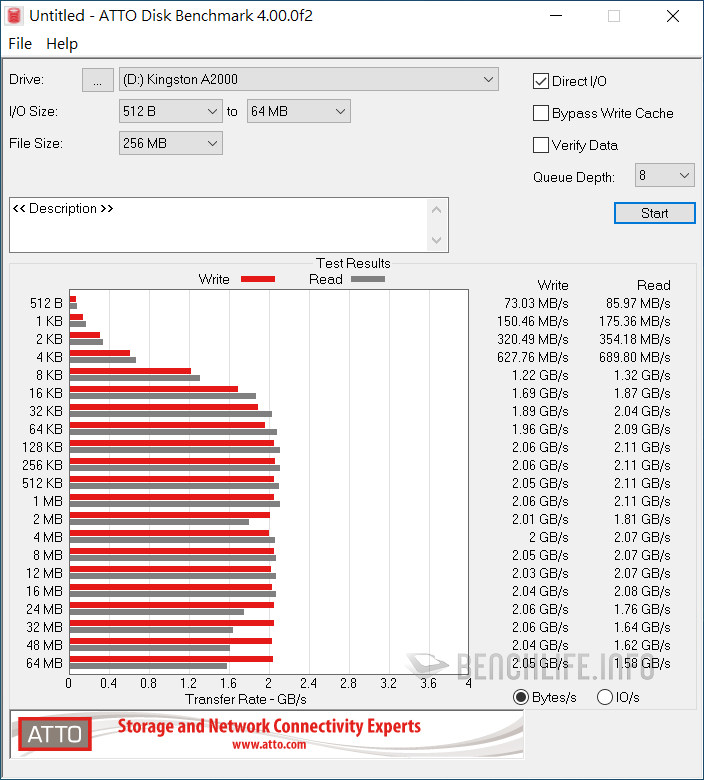The image size is (704, 780).
Task: Open the File menu
Action: pyautogui.click(x=20, y=44)
